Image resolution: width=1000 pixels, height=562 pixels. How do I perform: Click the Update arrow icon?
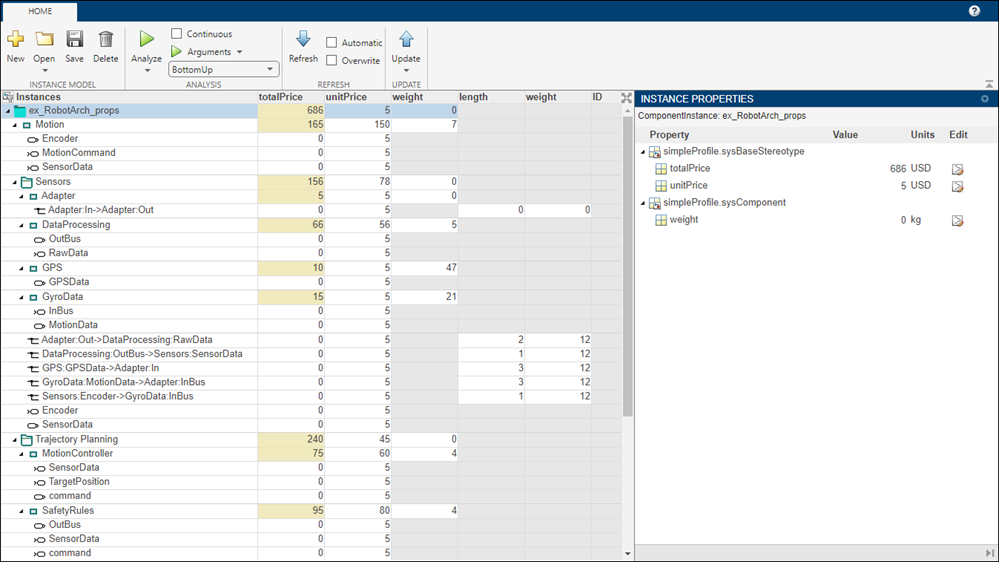coord(406,39)
